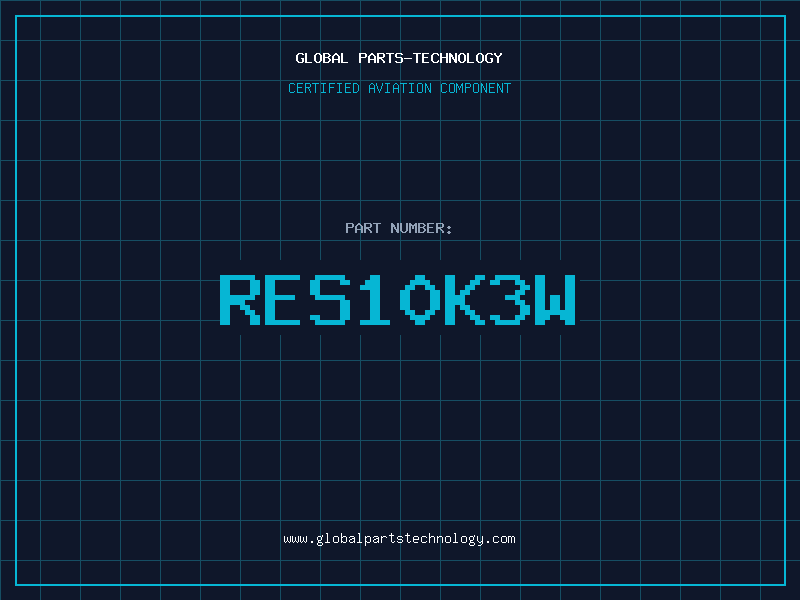Click the GLOBAL PARTS-TECHNOLOGY heading
The image size is (800, 600).
tap(399, 58)
